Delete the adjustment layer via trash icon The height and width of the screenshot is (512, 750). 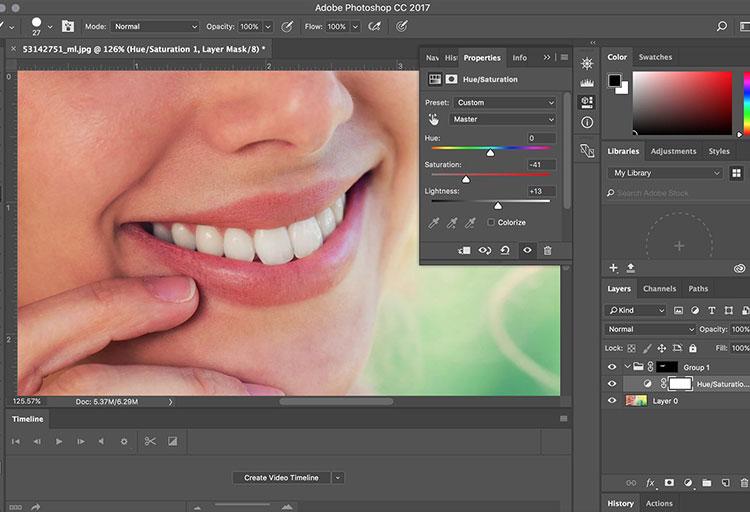pyautogui.click(x=547, y=251)
